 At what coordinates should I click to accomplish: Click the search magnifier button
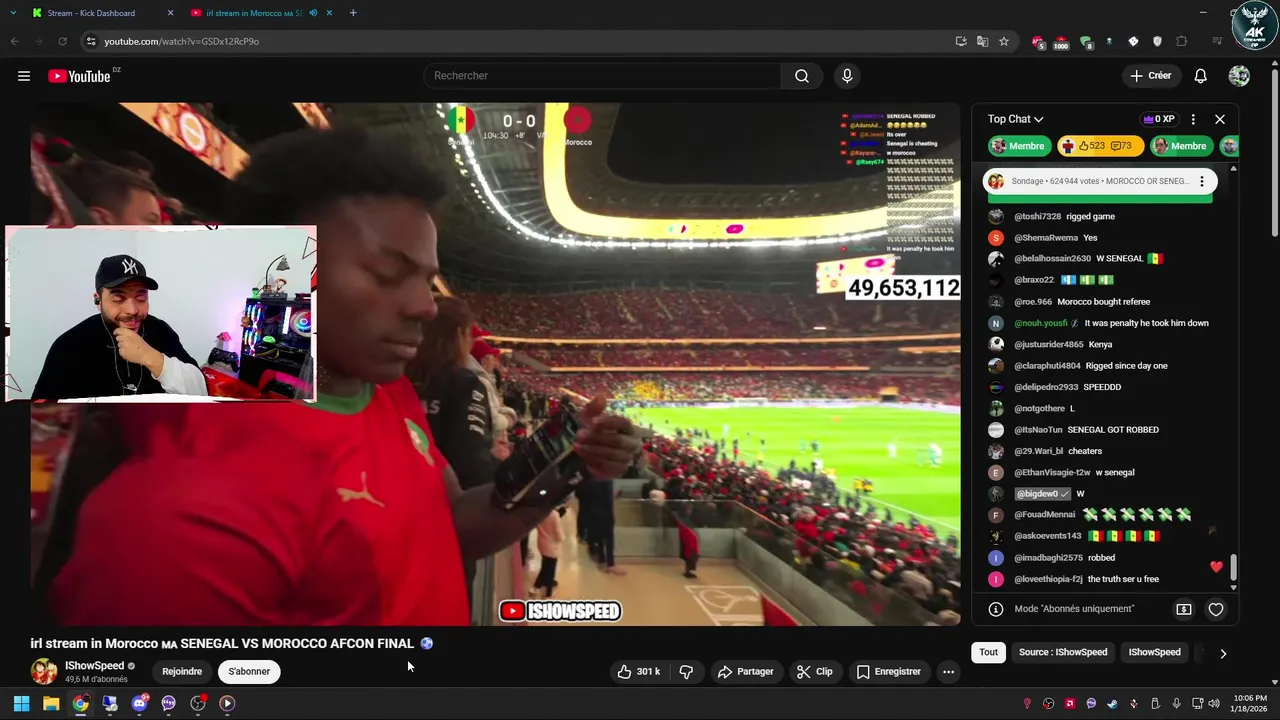click(x=802, y=76)
